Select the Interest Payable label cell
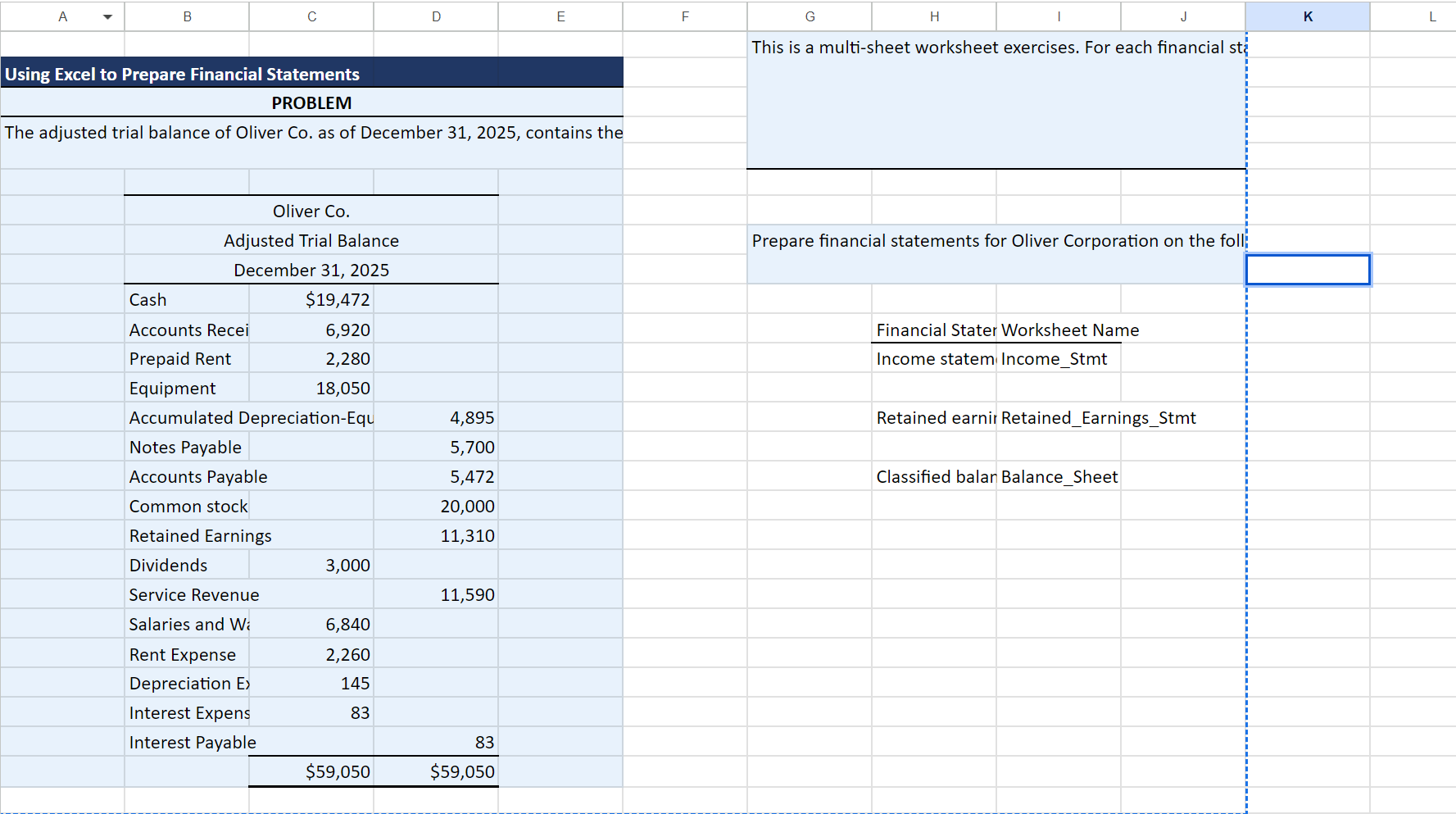Image resolution: width=1456 pixels, height=814 pixels. tap(187, 742)
